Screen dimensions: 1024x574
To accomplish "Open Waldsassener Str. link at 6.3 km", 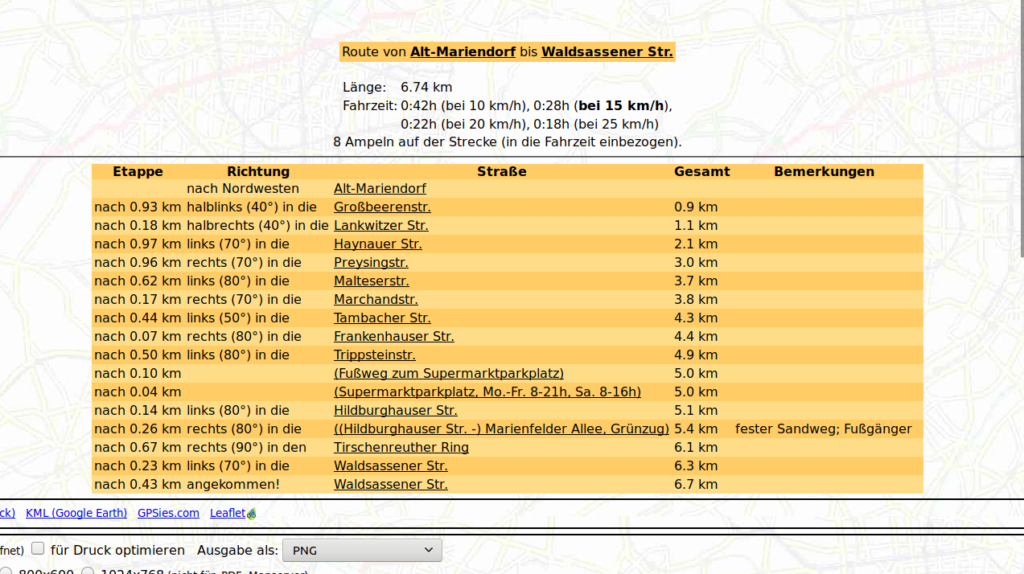I will click(391, 466).
